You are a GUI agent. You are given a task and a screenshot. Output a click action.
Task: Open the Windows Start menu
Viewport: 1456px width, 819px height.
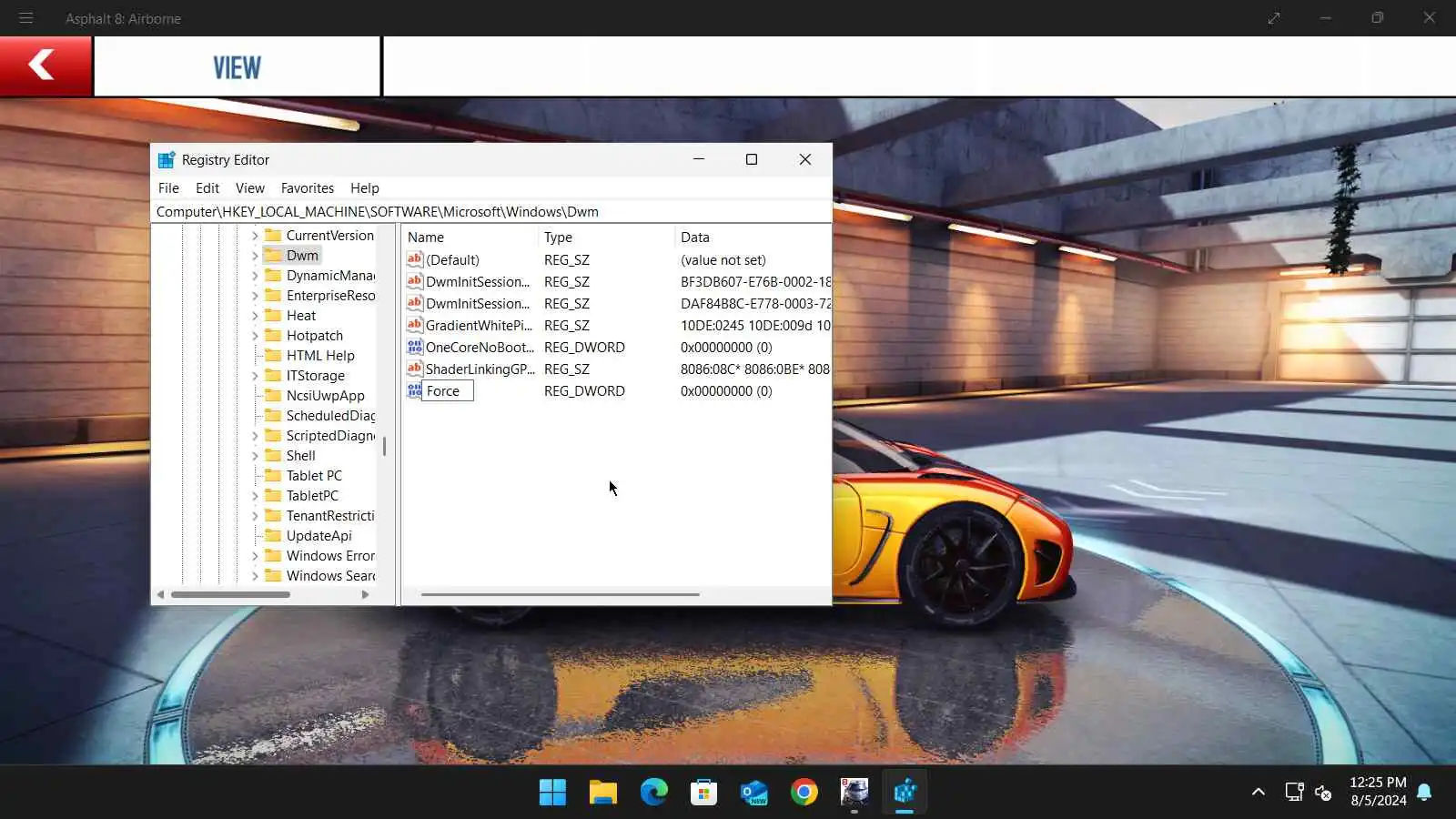click(x=552, y=793)
